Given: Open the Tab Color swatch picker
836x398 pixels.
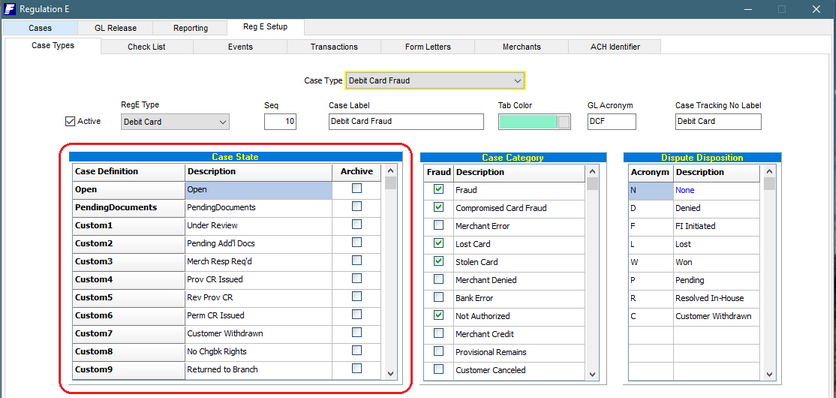Looking at the screenshot, I should (528, 122).
